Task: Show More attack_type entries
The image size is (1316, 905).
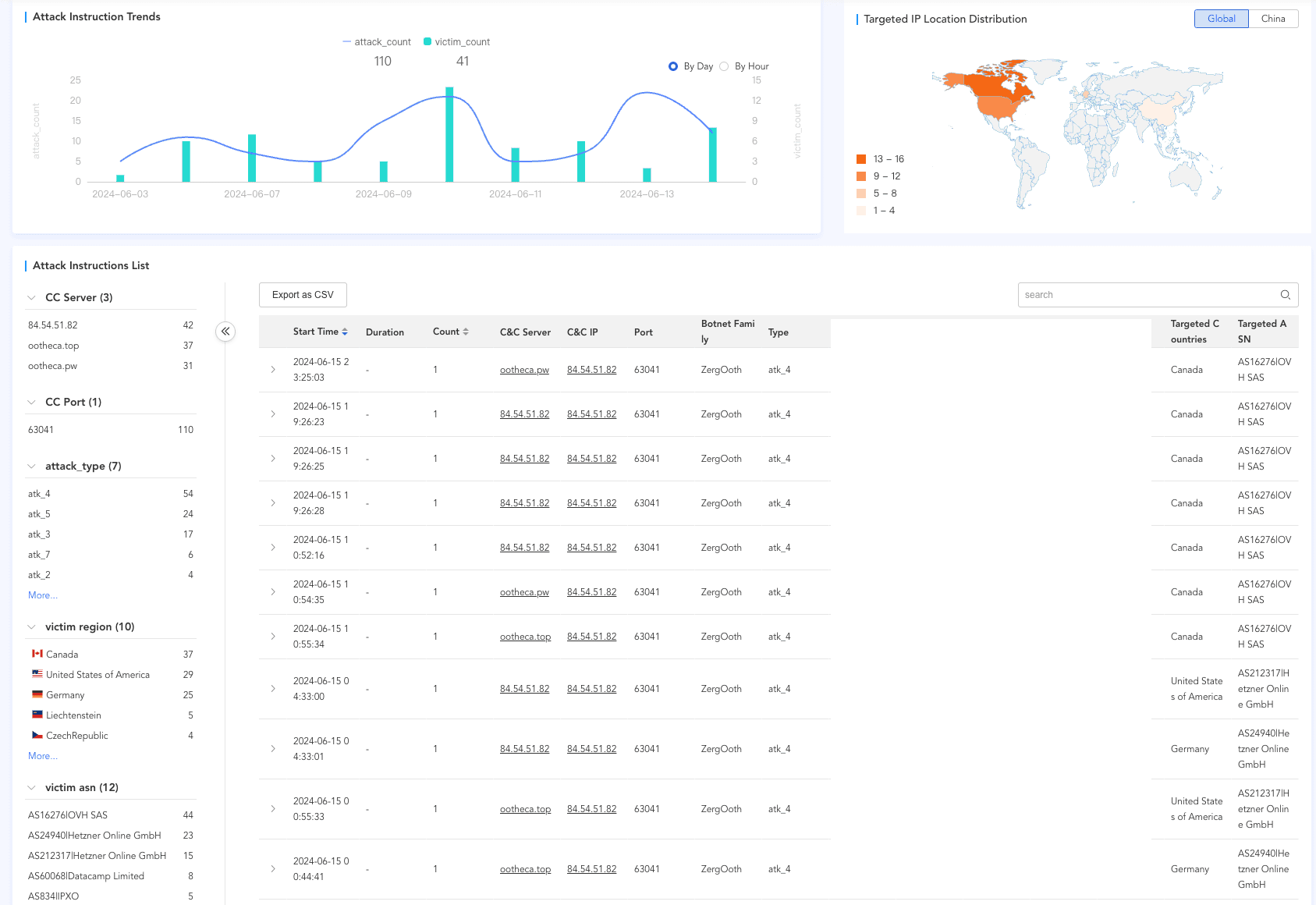Action: 43,595
